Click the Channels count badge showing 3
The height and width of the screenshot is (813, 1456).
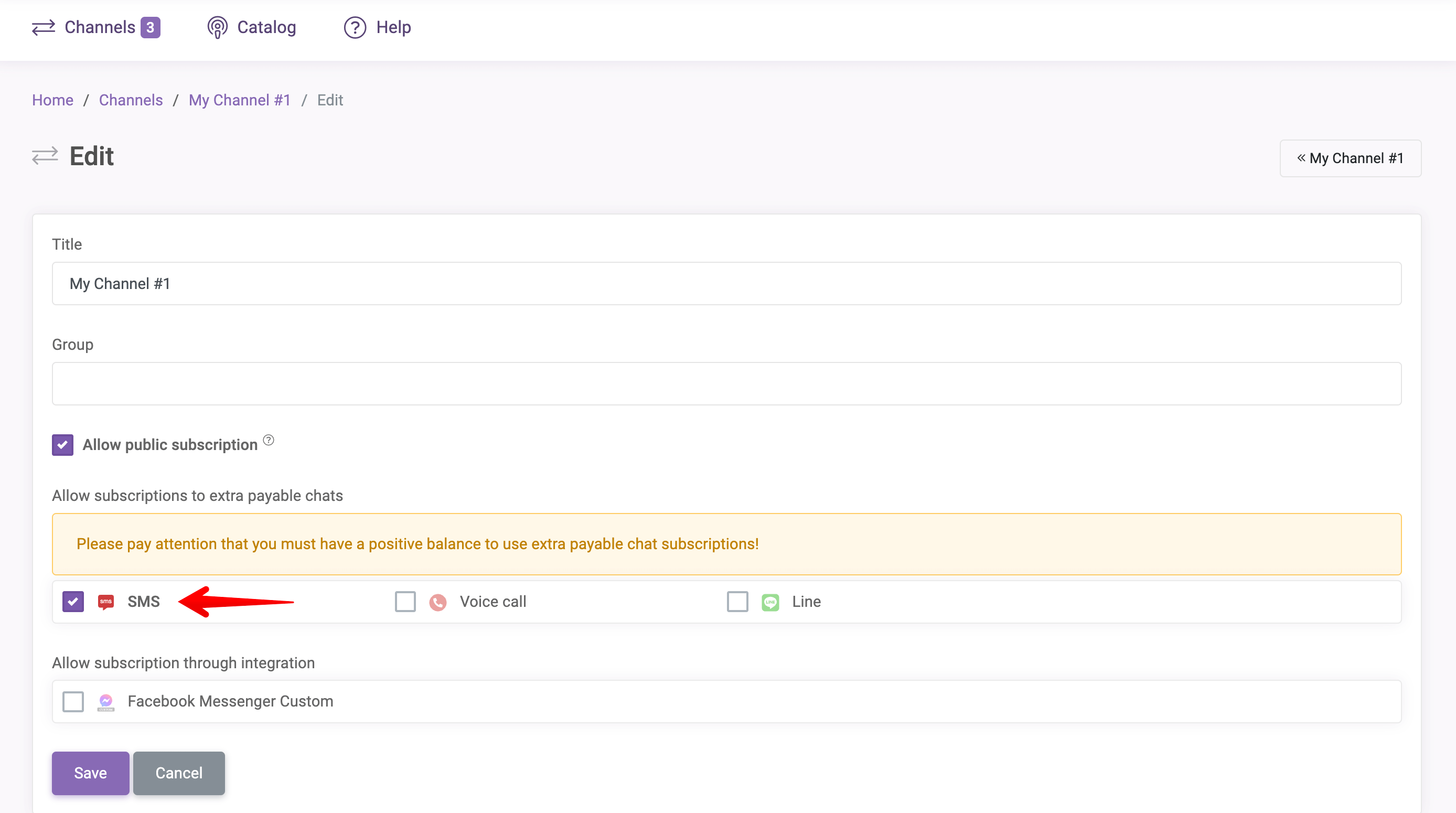click(151, 27)
